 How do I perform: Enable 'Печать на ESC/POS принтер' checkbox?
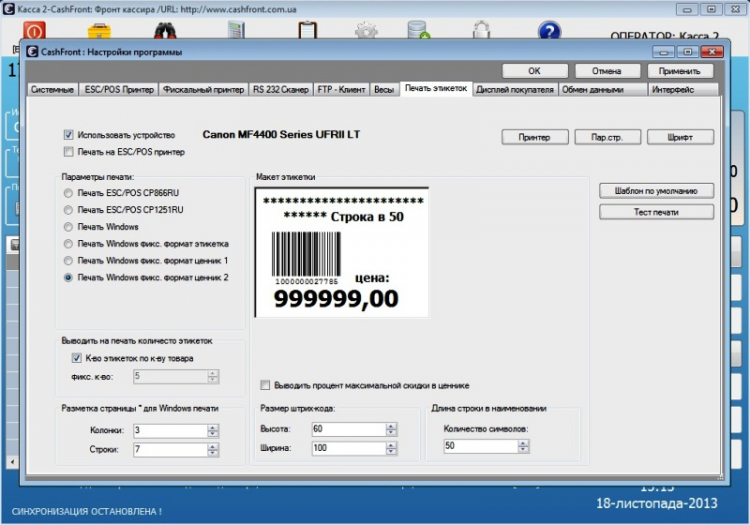tap(68, 152)
